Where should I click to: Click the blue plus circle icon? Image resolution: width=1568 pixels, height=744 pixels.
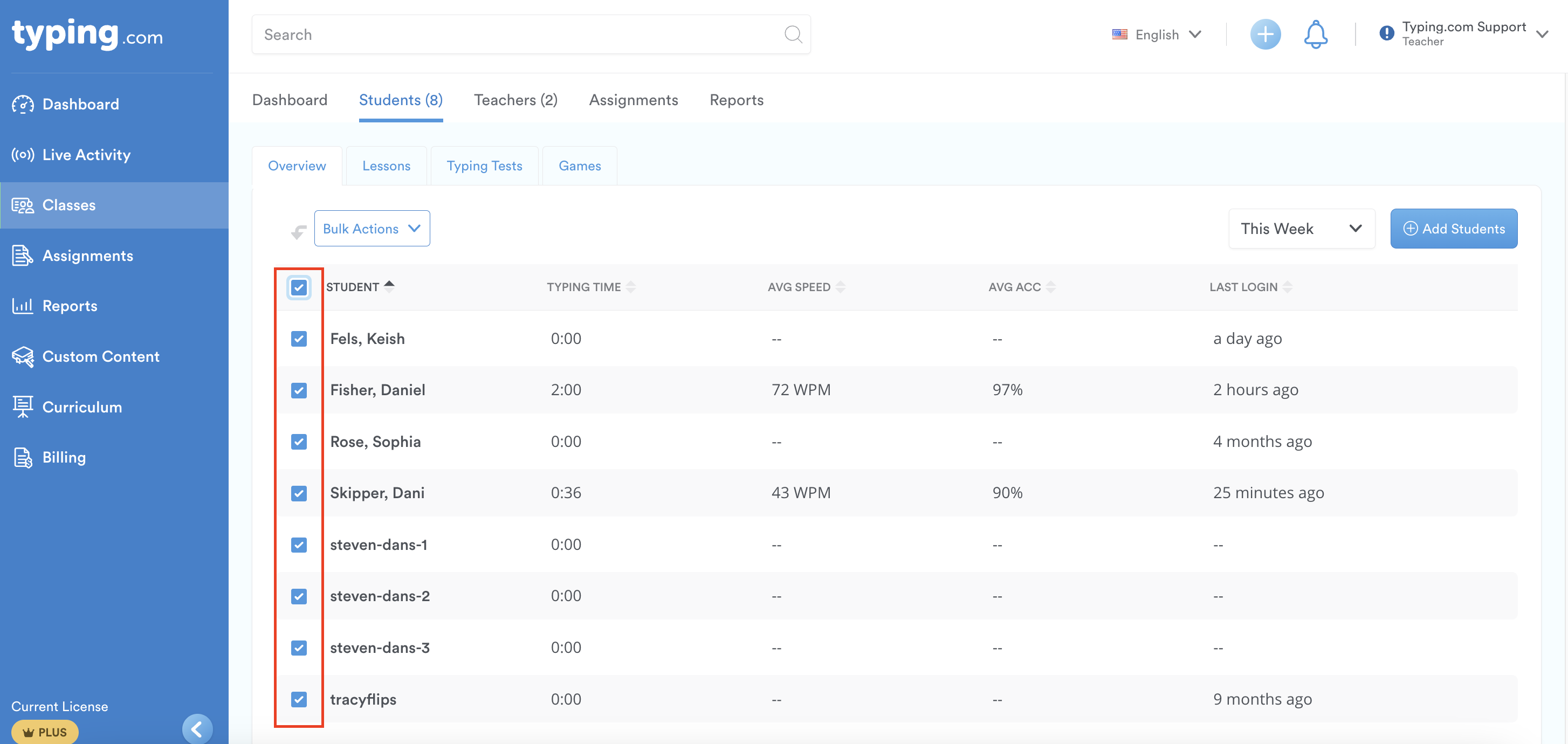[x=1265, y=35]
